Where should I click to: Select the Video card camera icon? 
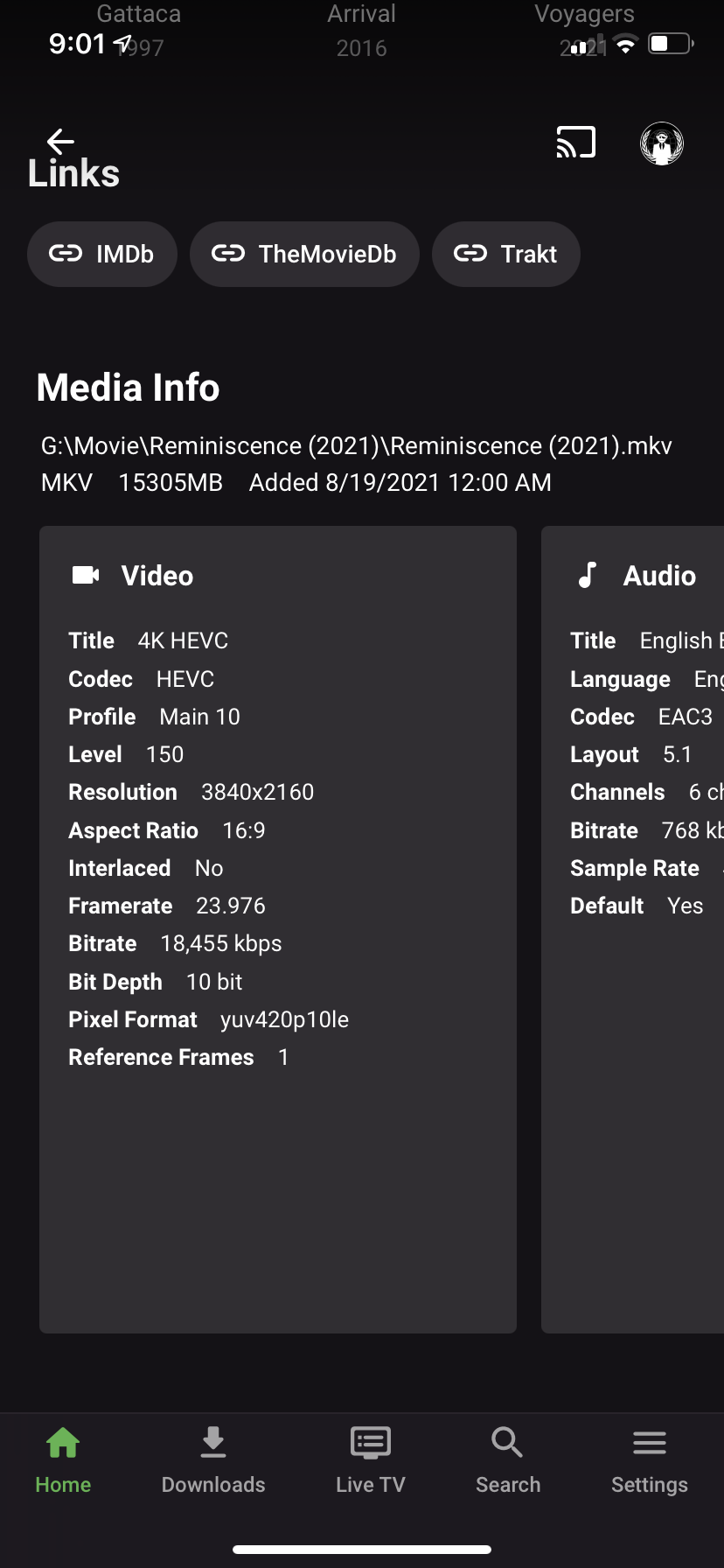pos(86,575)
